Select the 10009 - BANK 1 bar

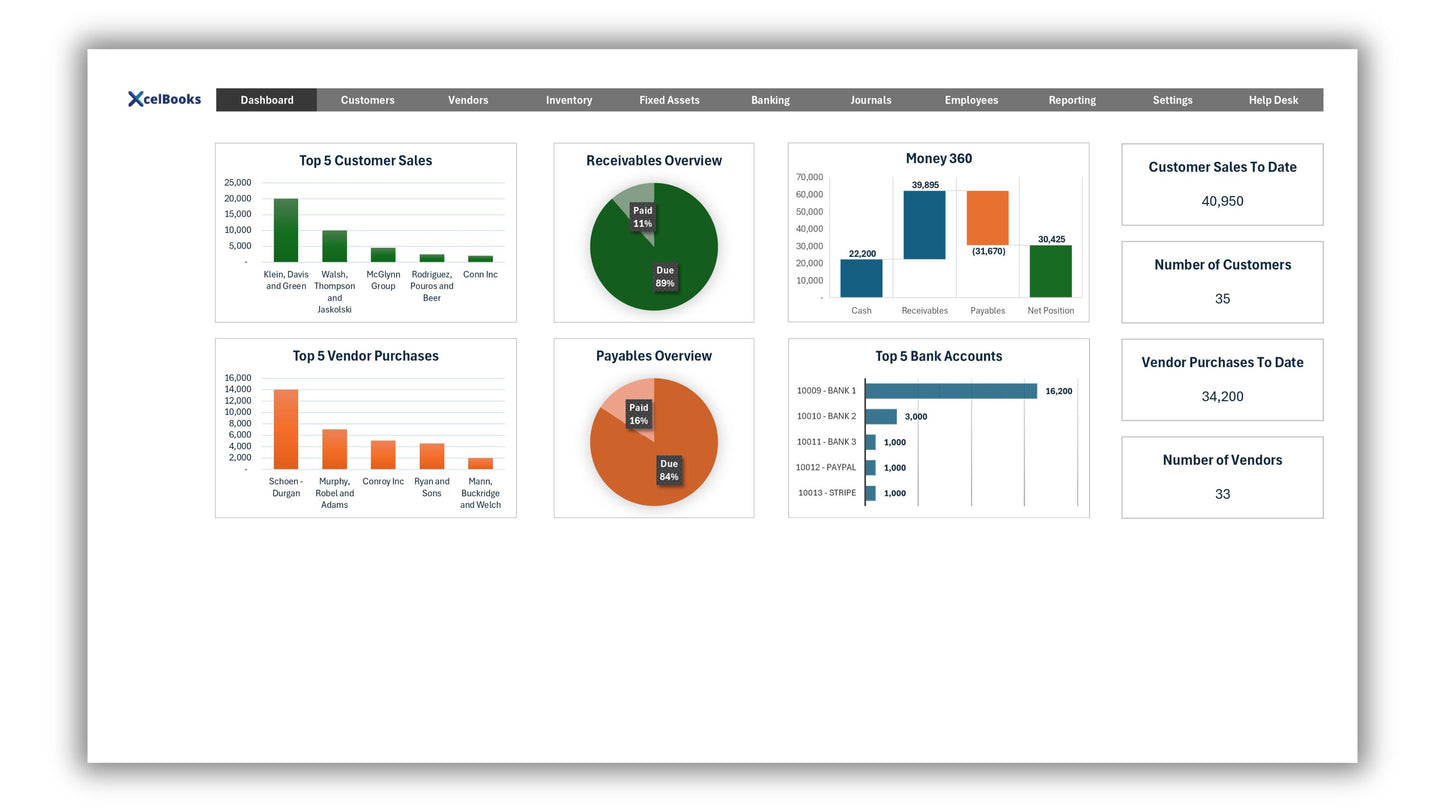[x=951, y=391]
